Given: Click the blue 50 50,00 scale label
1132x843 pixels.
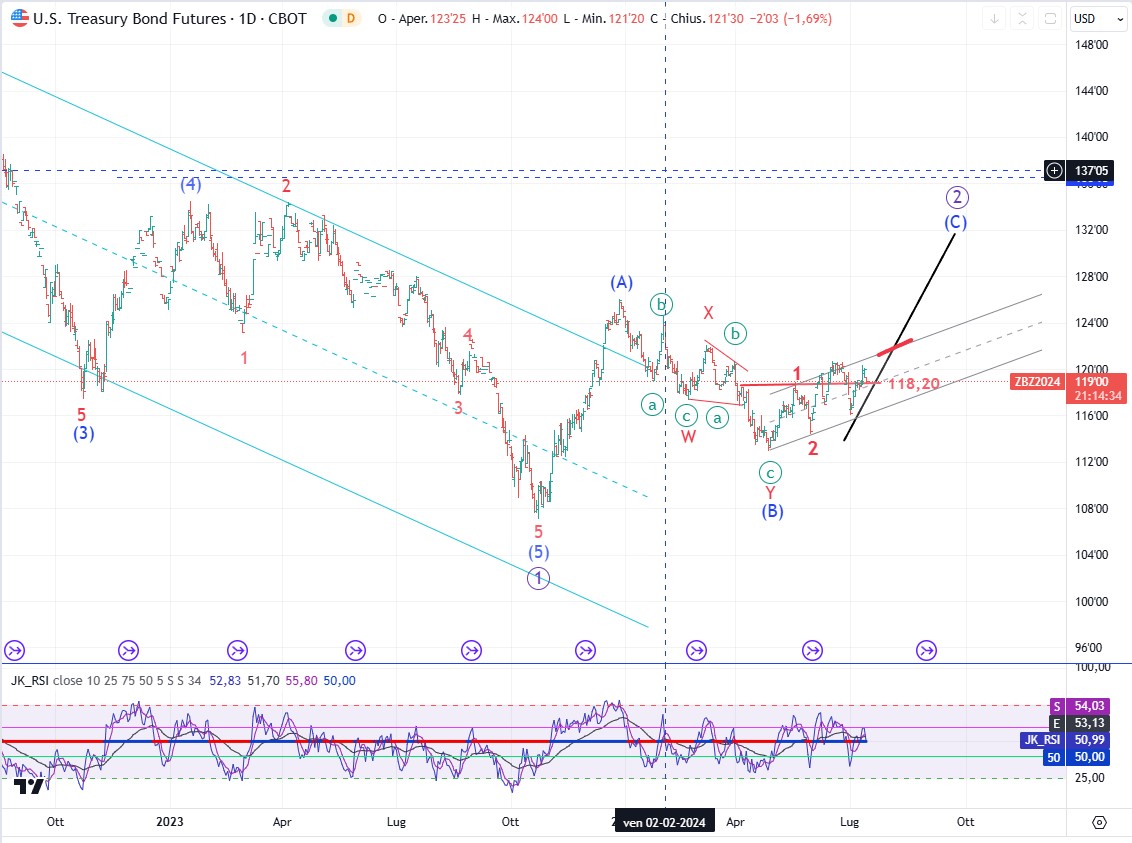Looking at the screenshot, I should (x=1076, y=757).
